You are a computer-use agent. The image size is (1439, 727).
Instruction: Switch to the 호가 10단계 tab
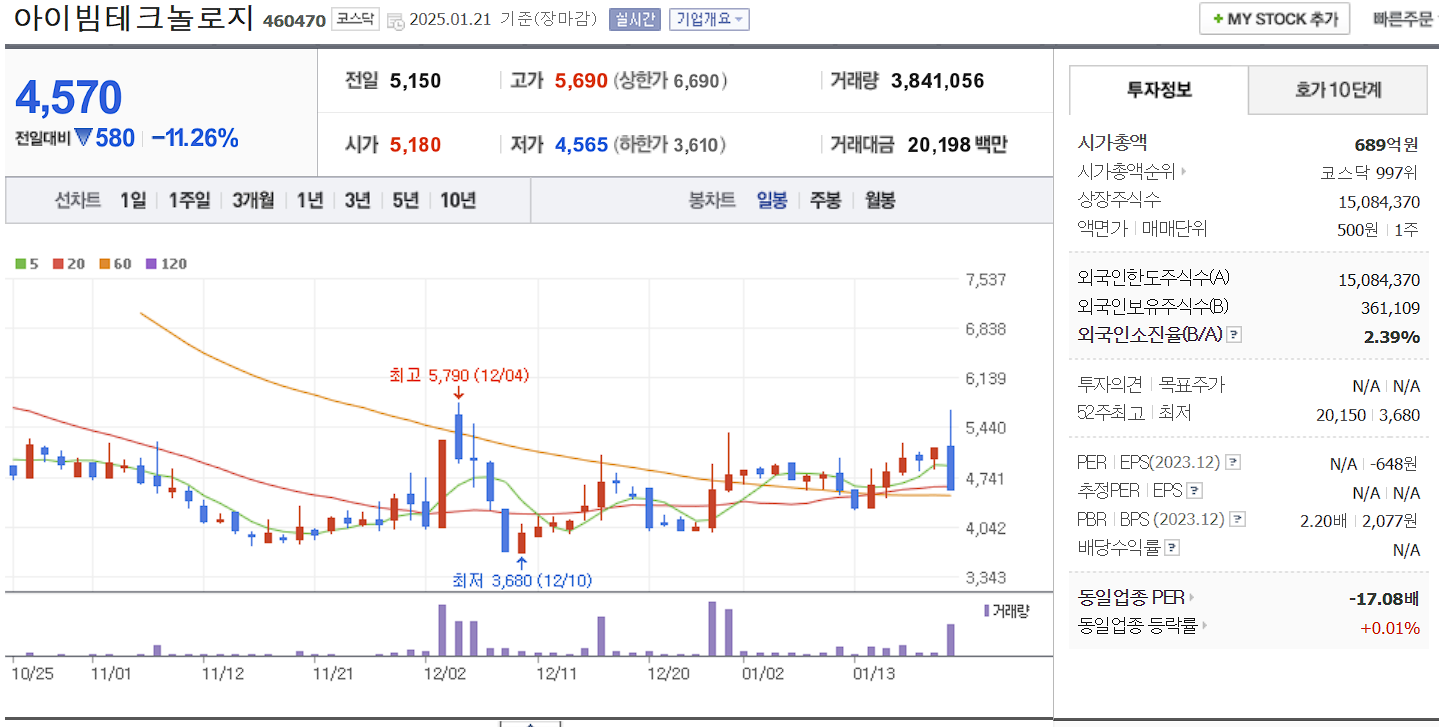pyautogui.click(x=1337, y=90)
